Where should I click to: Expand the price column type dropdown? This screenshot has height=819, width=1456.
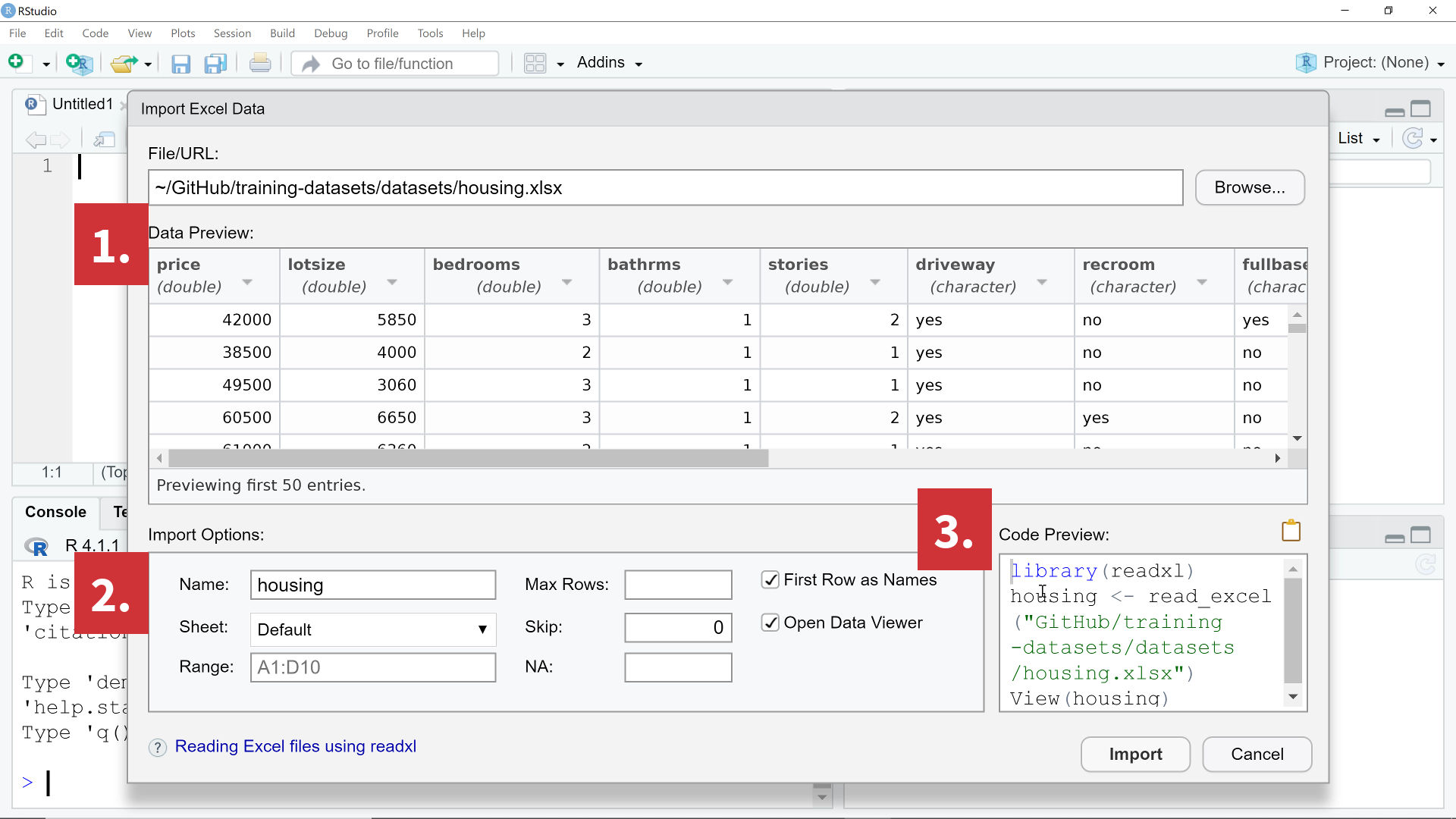(x=247, y=282)
